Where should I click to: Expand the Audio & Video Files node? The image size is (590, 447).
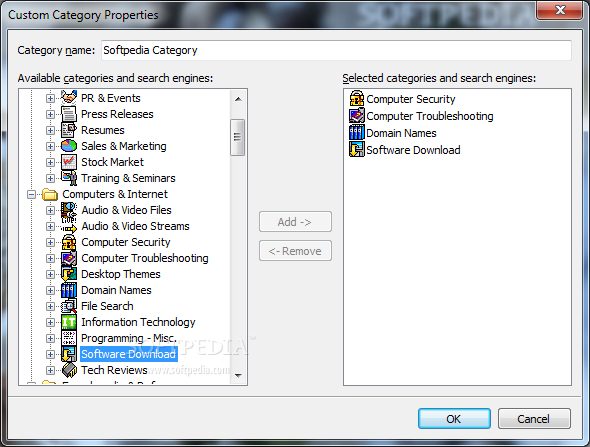point(50,210)
